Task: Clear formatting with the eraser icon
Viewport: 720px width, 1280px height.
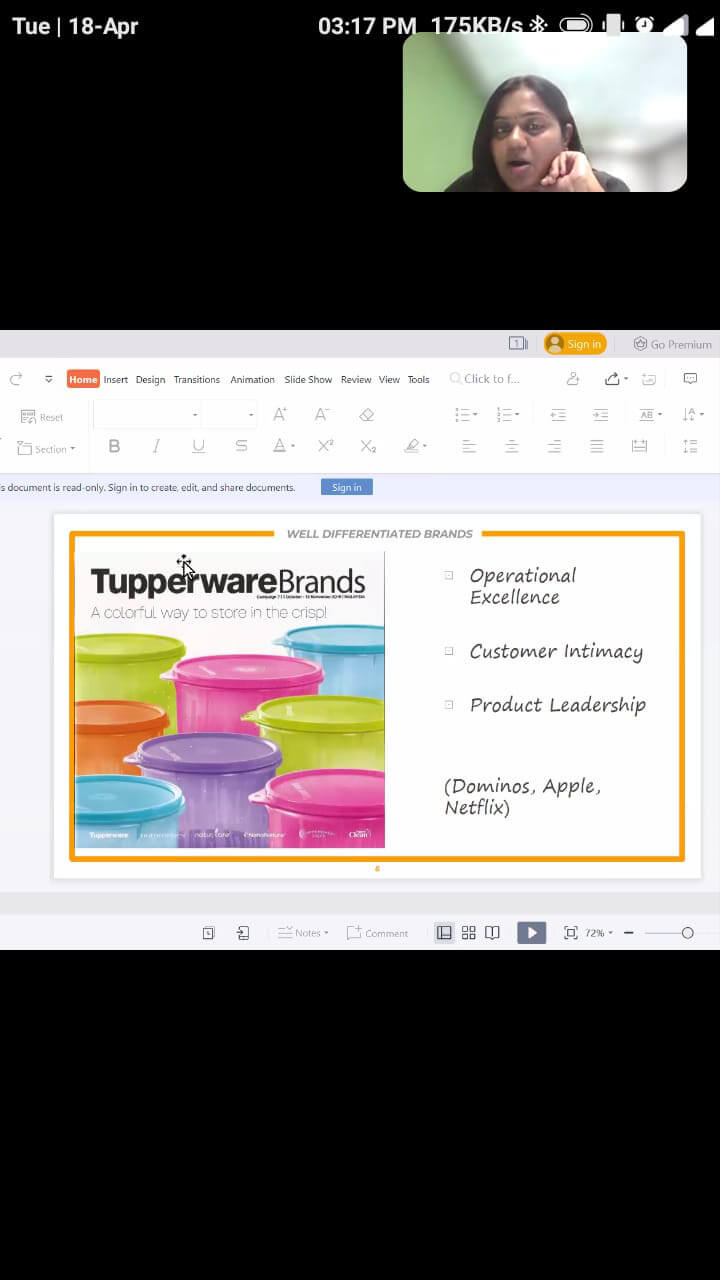Action: [366, 414]
